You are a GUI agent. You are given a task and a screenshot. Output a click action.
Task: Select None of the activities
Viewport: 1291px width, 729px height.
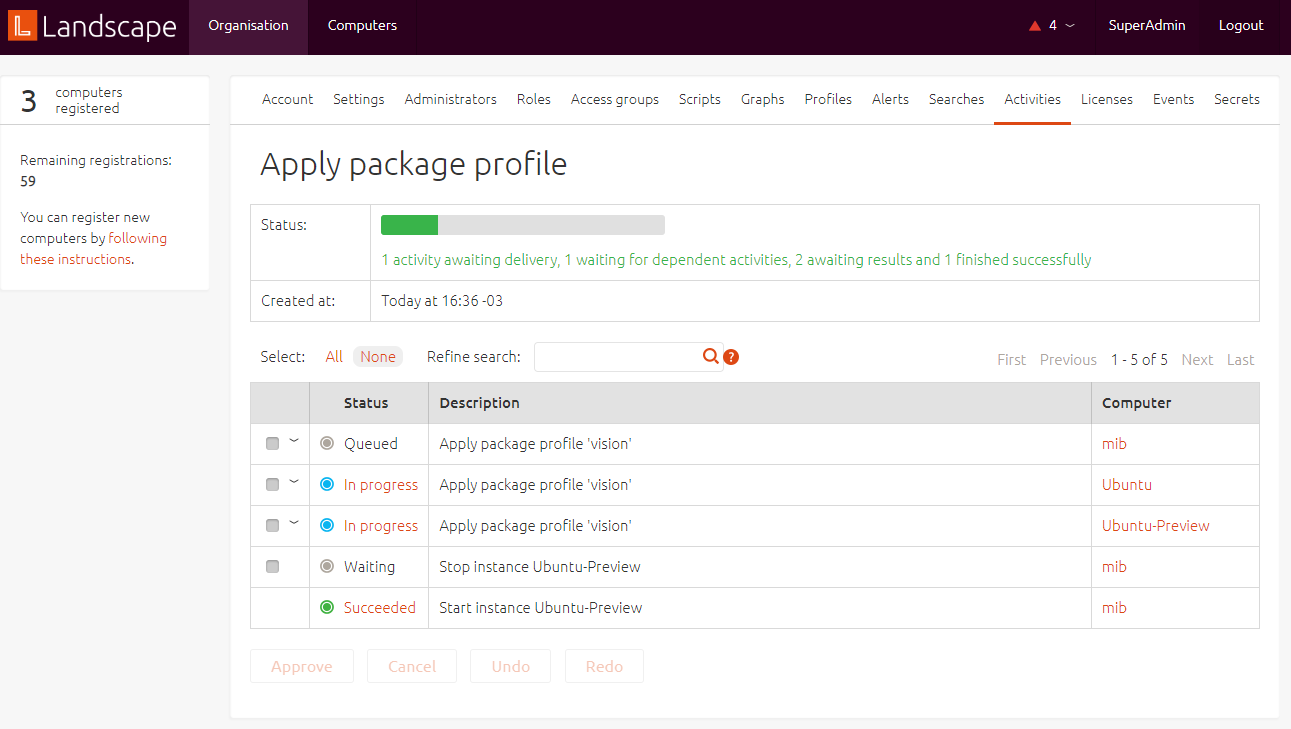[x=378, y=357]
